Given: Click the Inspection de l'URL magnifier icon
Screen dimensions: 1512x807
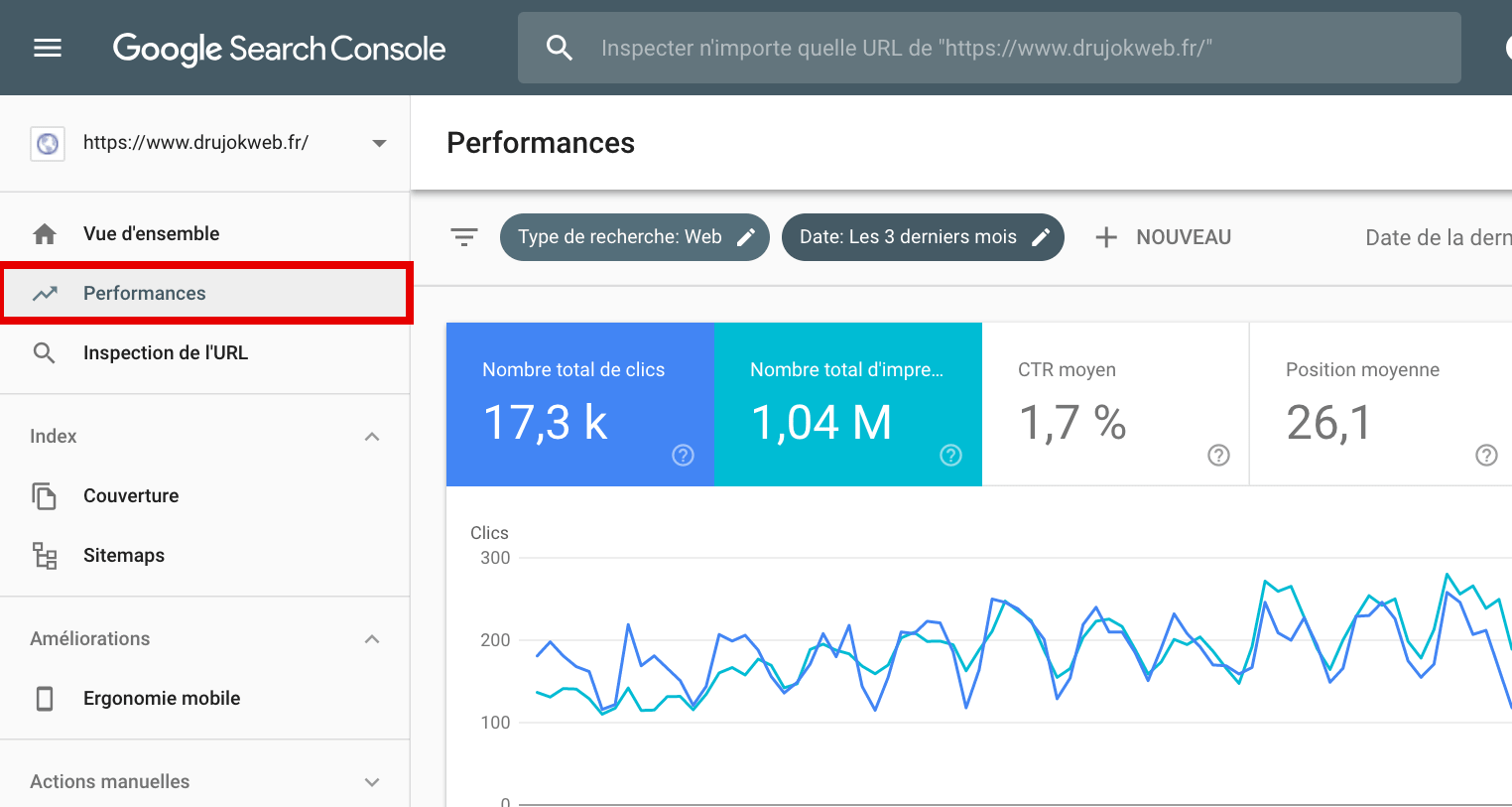Looking at the screenshot, I should coord(45,353).
